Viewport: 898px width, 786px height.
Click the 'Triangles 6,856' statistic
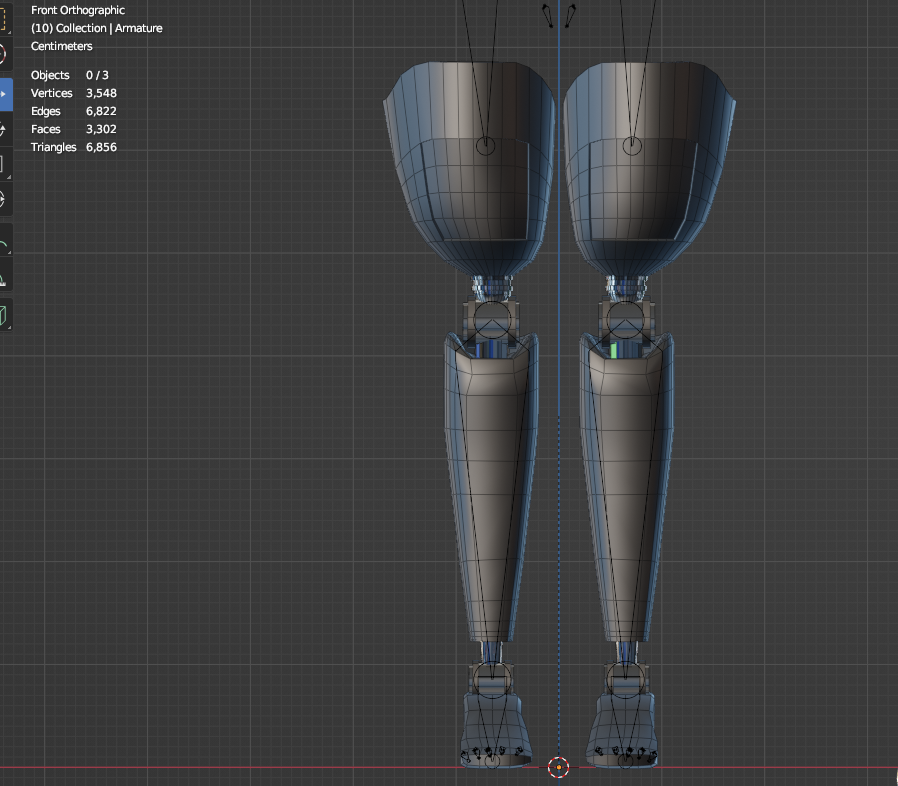pos(74,147)
